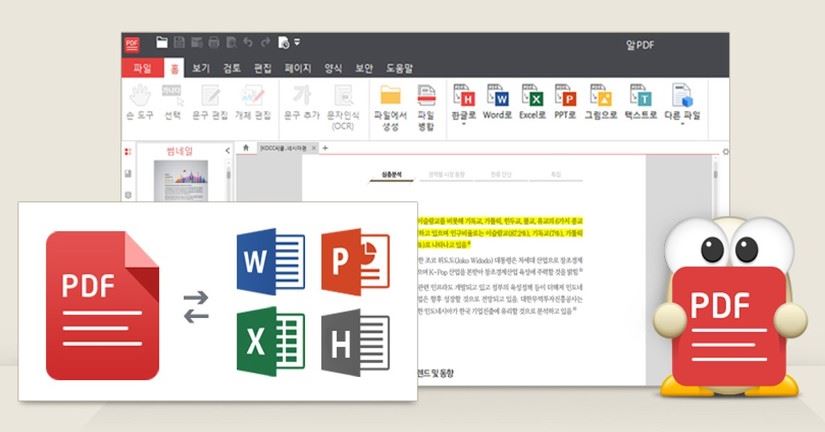
Task: Choose the 선택 selection tool
Action: click(173, 103)
